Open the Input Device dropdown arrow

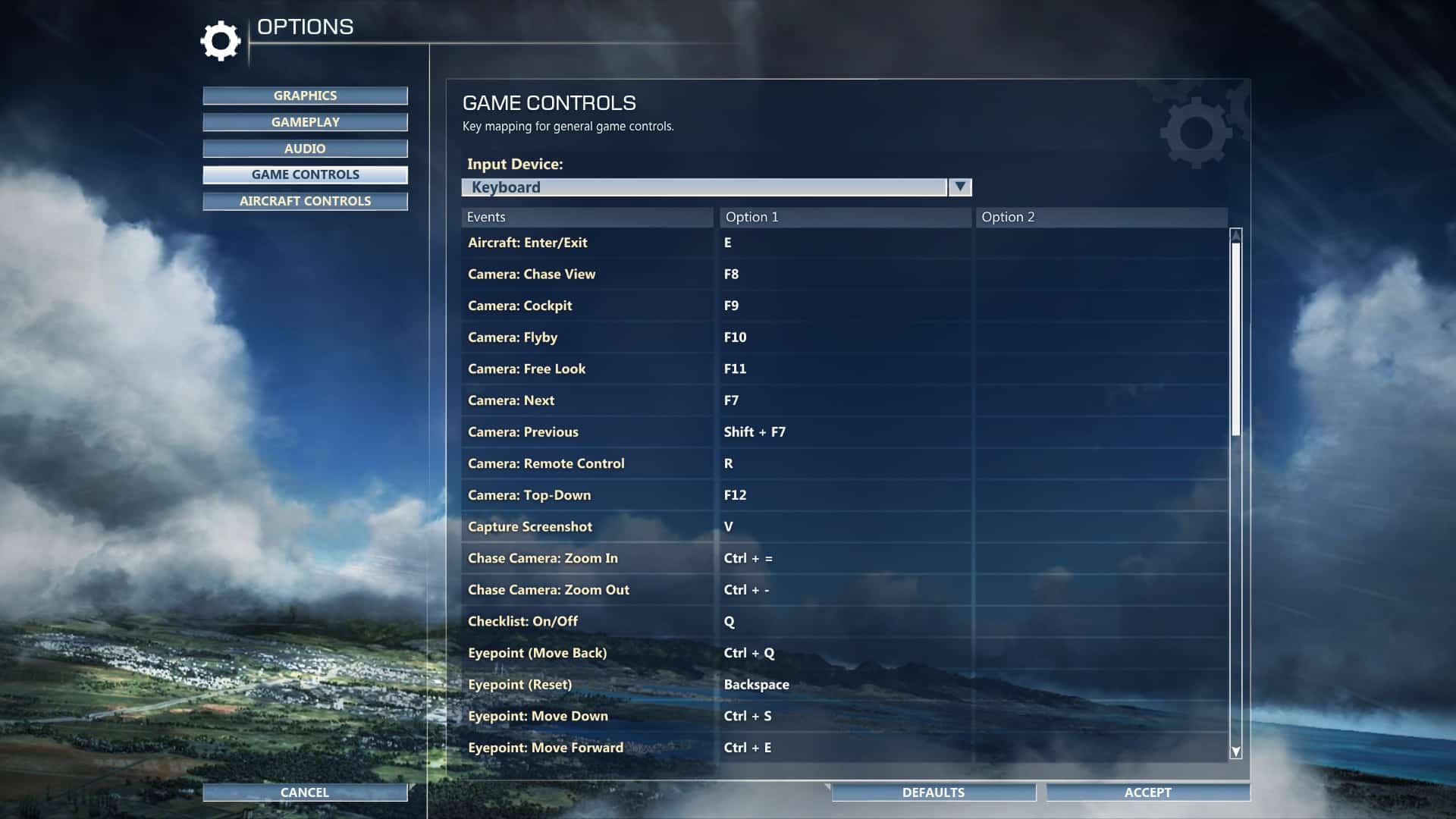click(x=960, y=187)
